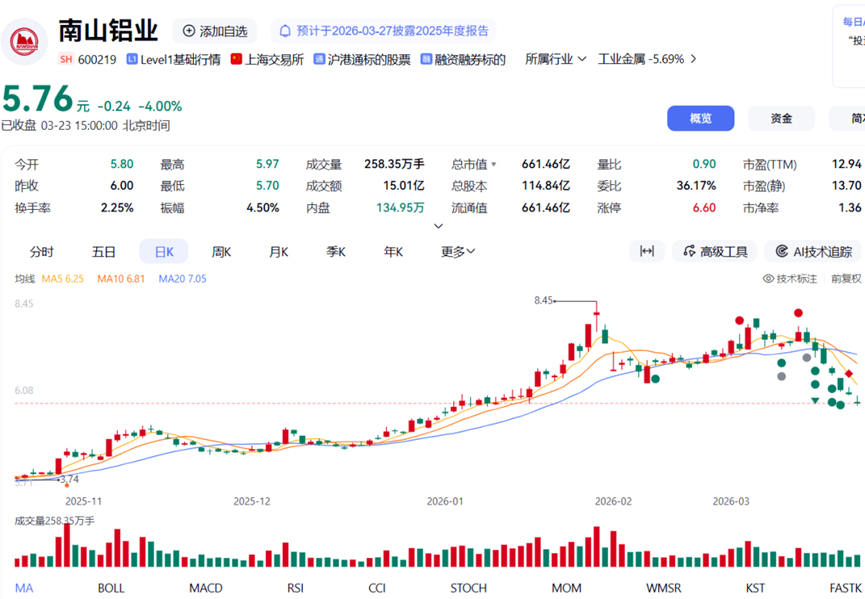Image resolution: width=865 pixels, height=599 pixels.
Task: Click the 上海交易所 flag icon
Action: coord(237,59)
